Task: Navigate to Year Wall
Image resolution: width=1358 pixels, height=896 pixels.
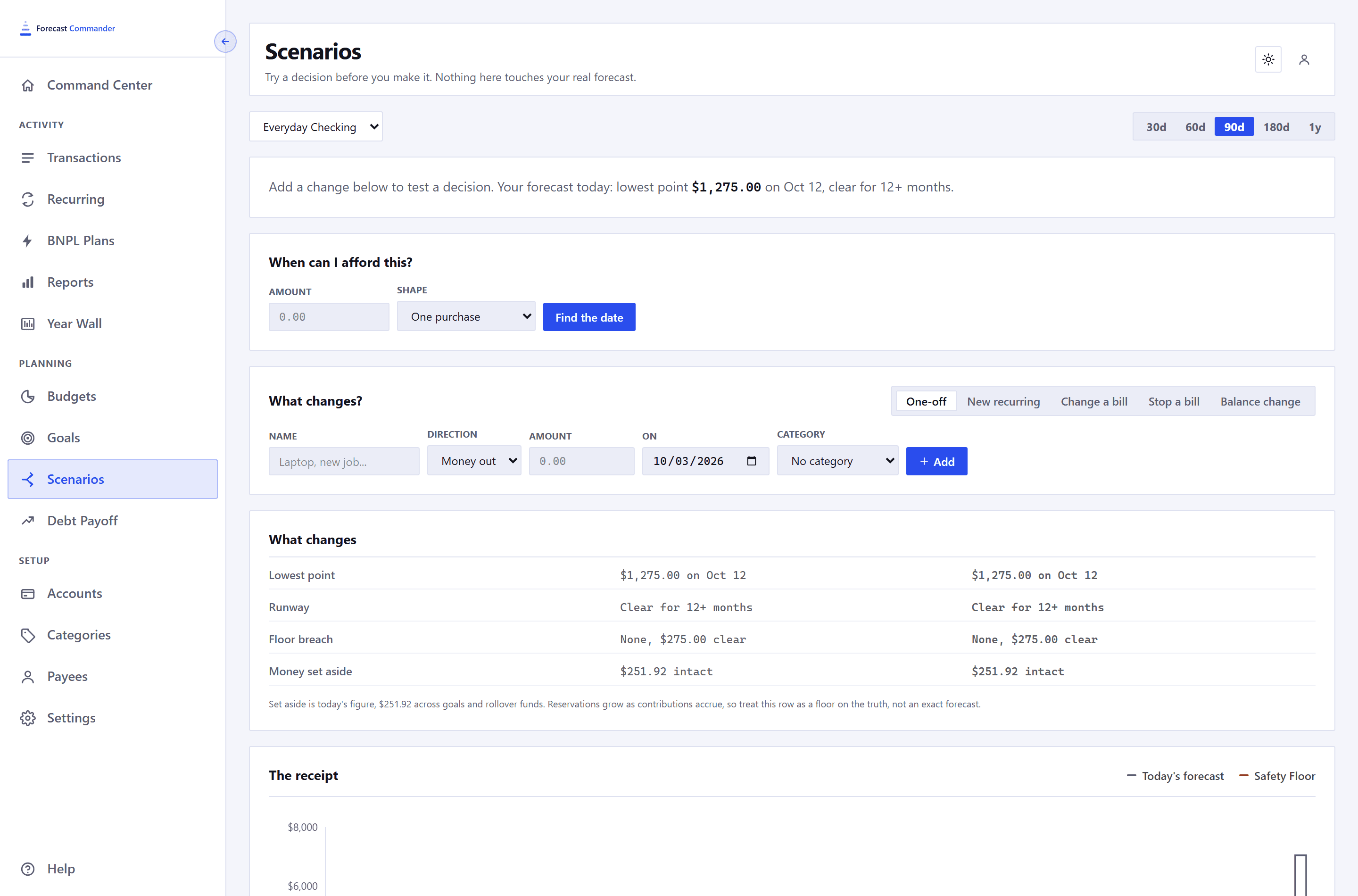Action: 113,324
